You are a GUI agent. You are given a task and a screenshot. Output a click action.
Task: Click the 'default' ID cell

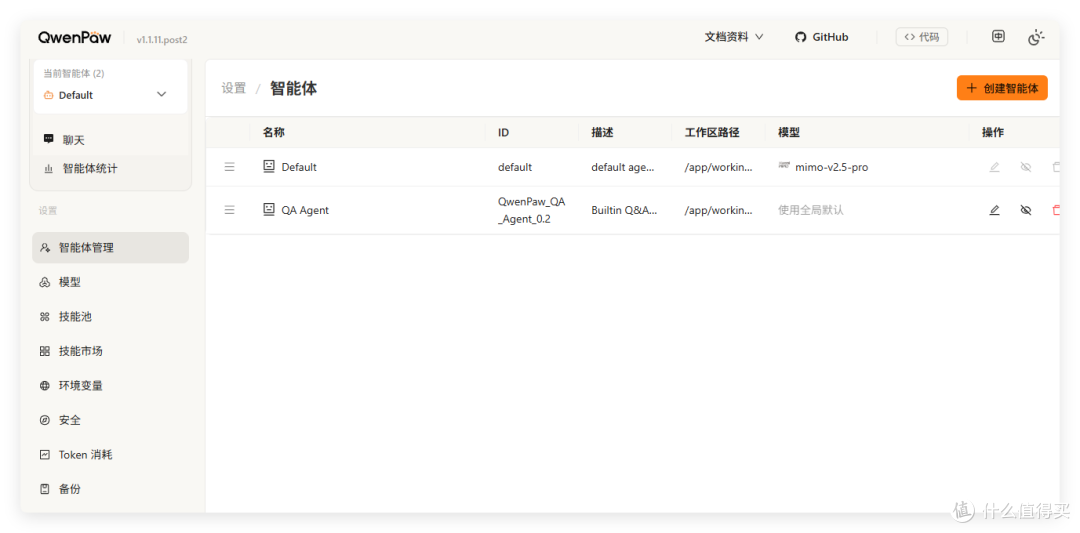(x=515, y=167)
